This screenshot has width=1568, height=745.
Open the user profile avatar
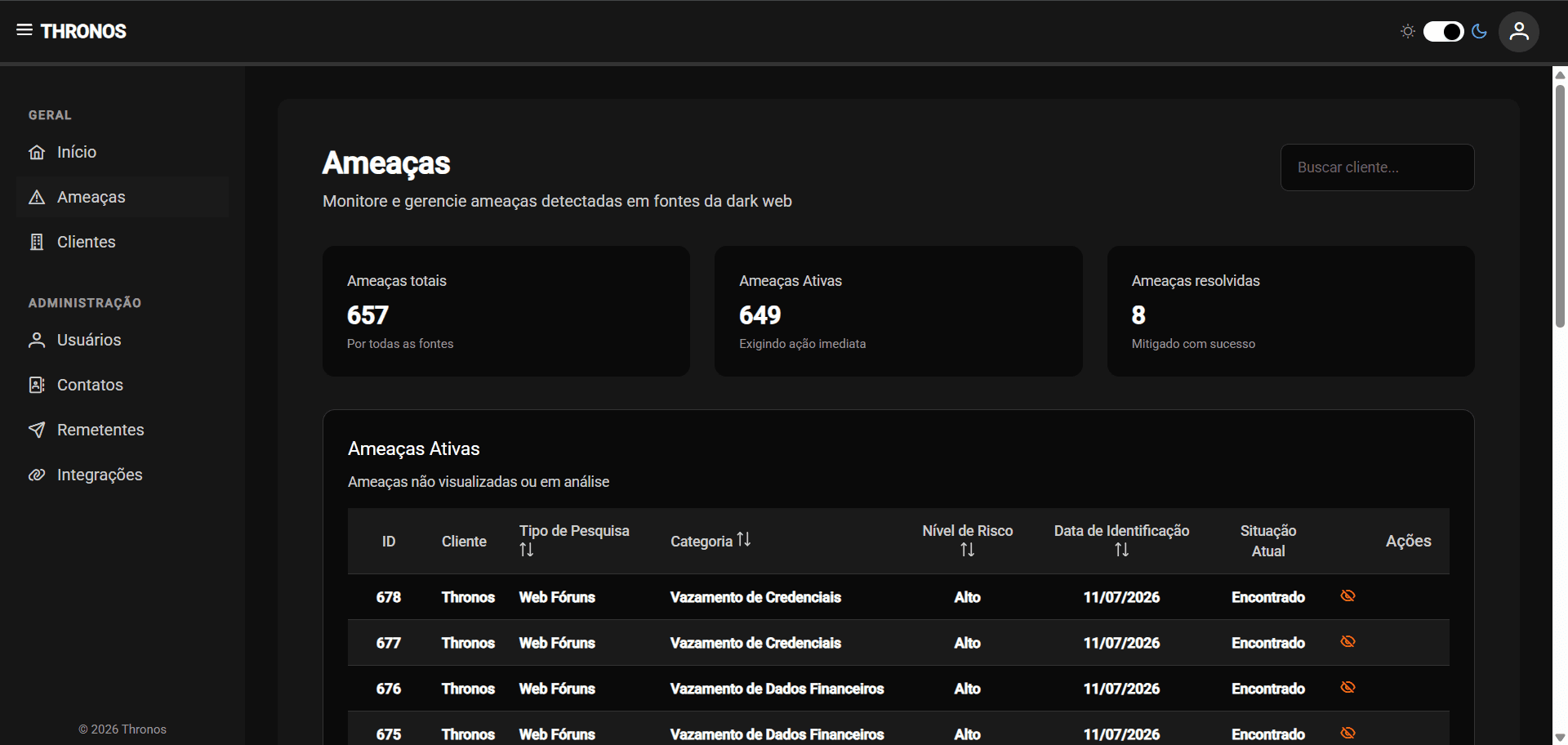pos(1519,32)
